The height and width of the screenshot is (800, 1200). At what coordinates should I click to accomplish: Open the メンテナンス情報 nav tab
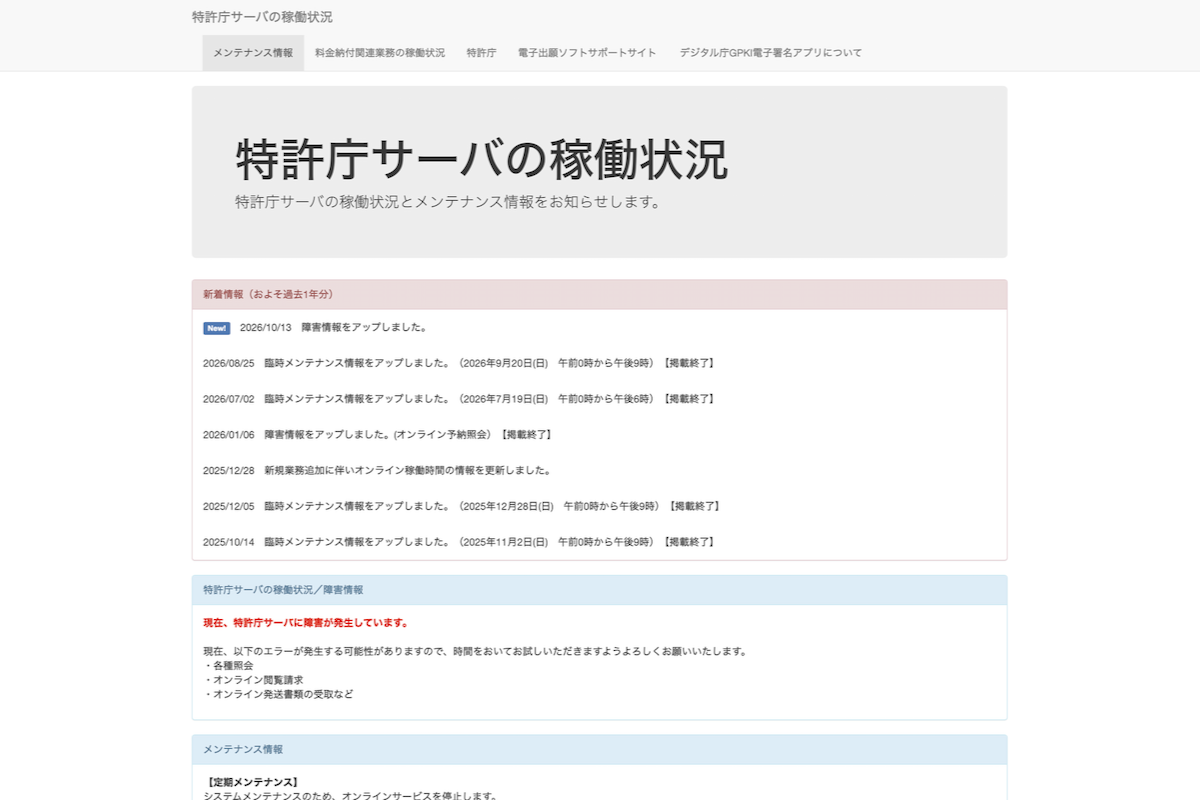(x=253, y=53)
